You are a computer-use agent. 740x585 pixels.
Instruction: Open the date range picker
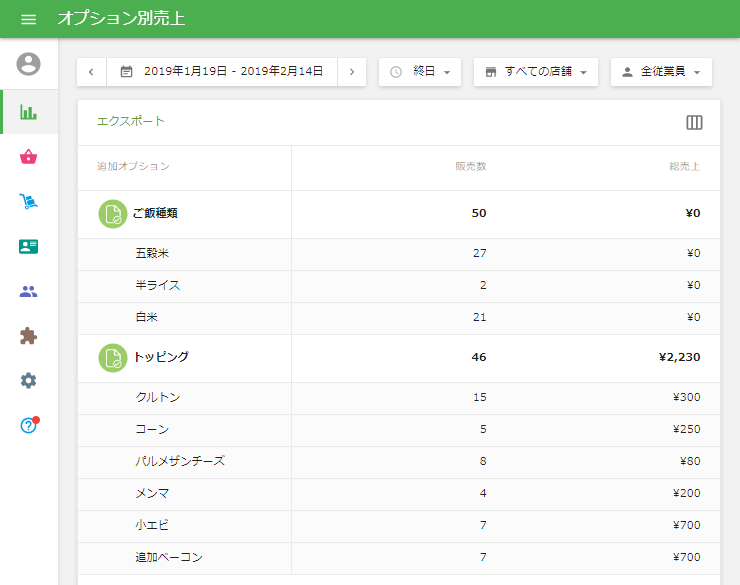pos(222,72)
